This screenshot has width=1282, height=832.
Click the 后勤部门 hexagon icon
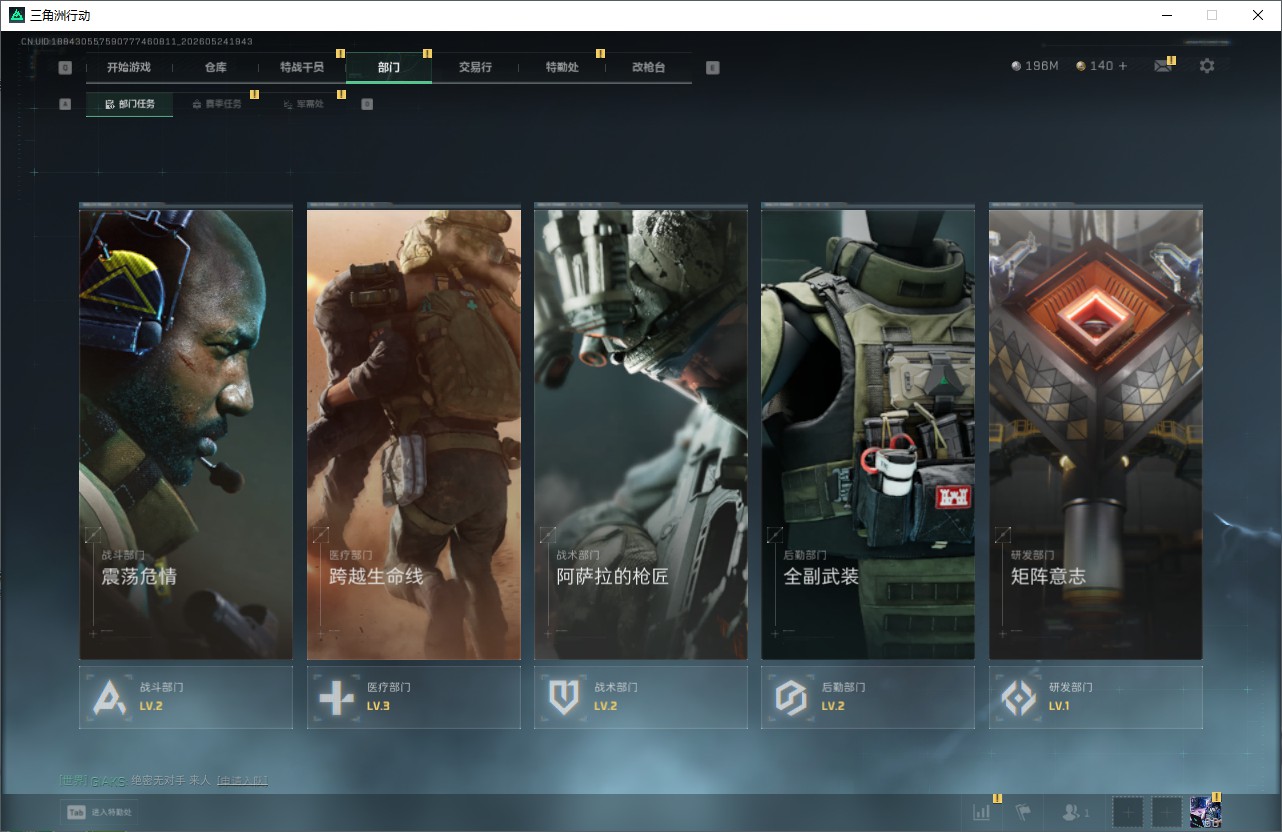pos(791,697)
